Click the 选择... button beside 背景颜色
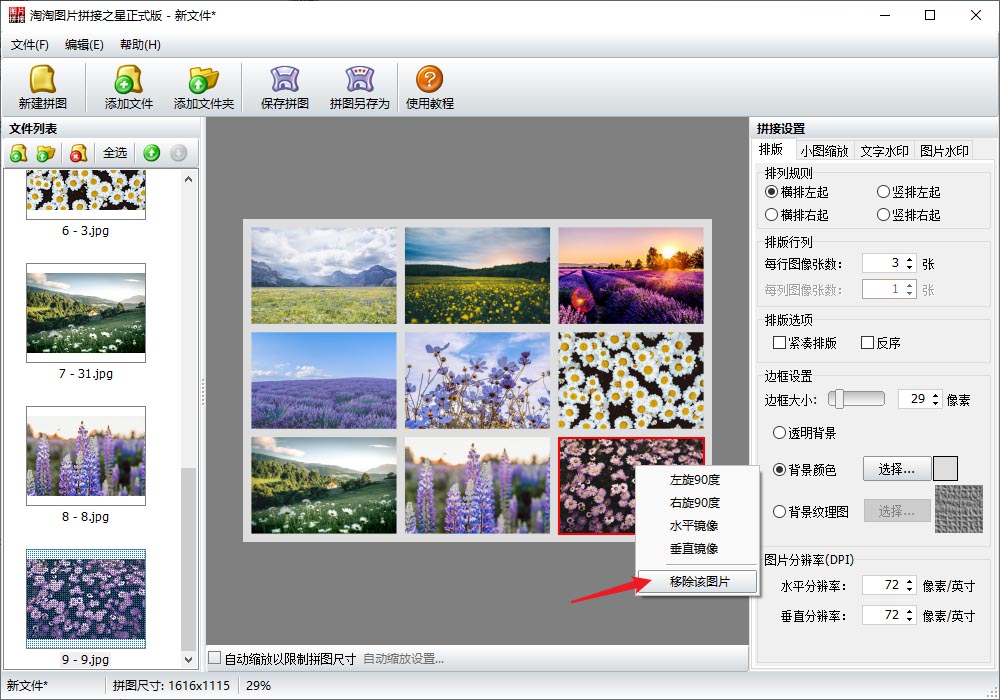The width and height of the screenshot is (1000, 700). point(896,469)
